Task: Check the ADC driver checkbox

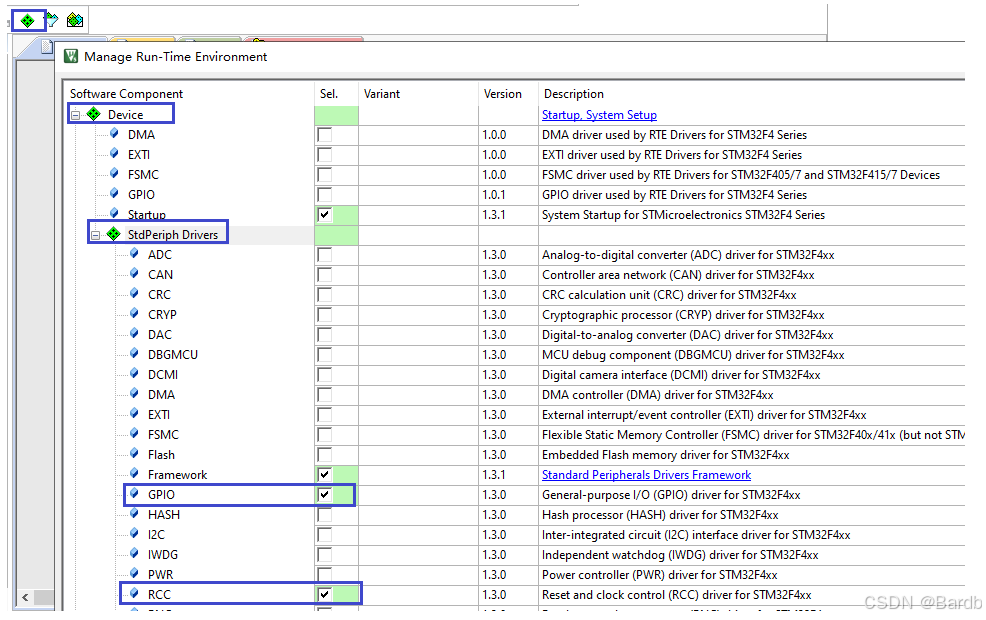Action: (324, 255)
